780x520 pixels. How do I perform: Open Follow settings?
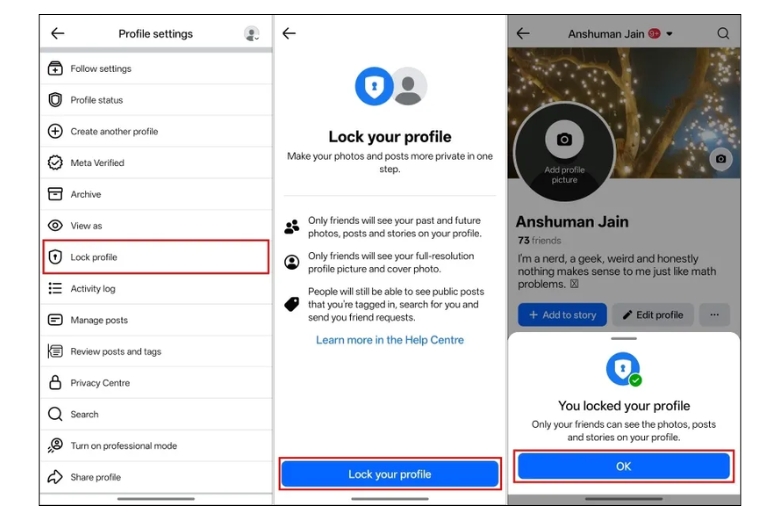point(156,69)
